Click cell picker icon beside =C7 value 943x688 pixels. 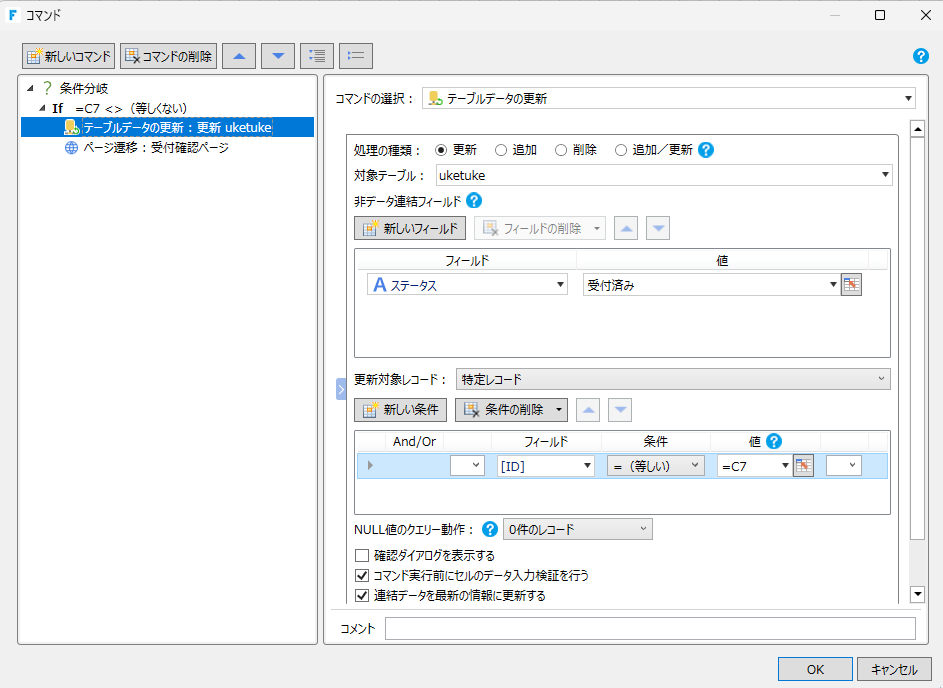point(803,465)
